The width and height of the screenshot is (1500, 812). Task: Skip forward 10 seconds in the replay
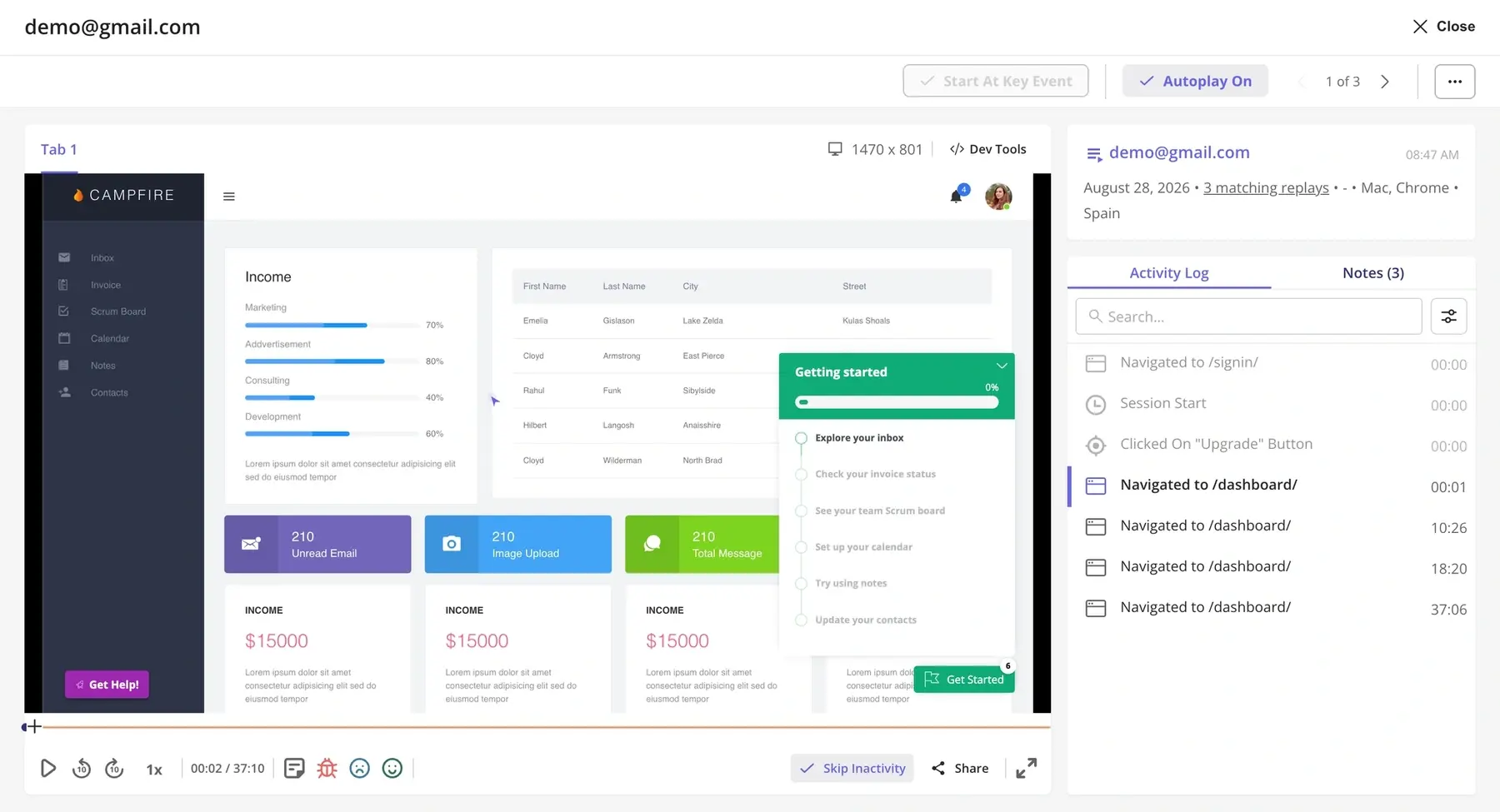115,768
